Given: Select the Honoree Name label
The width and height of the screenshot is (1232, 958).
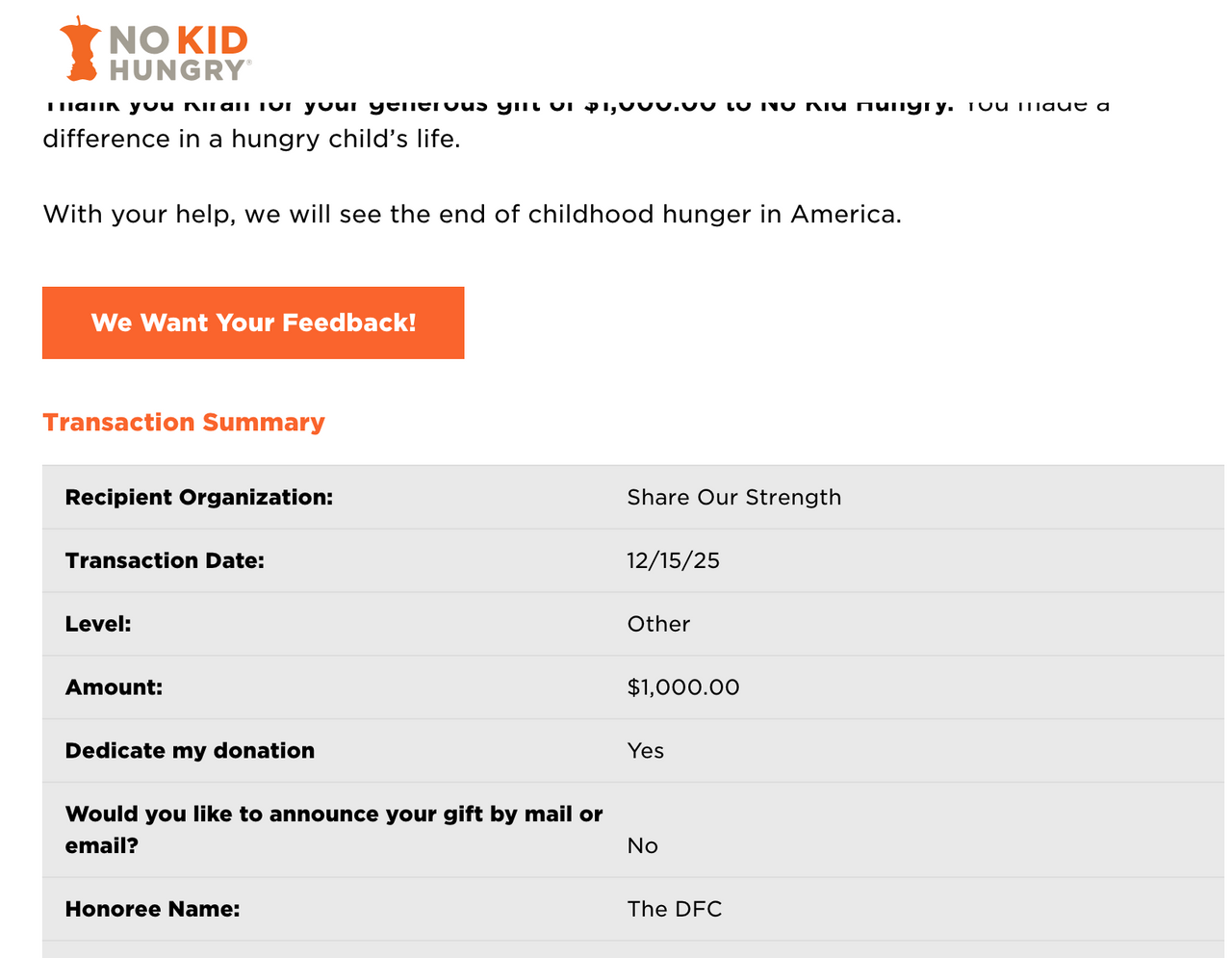Looking at the screenshot, I should point(152,909).
